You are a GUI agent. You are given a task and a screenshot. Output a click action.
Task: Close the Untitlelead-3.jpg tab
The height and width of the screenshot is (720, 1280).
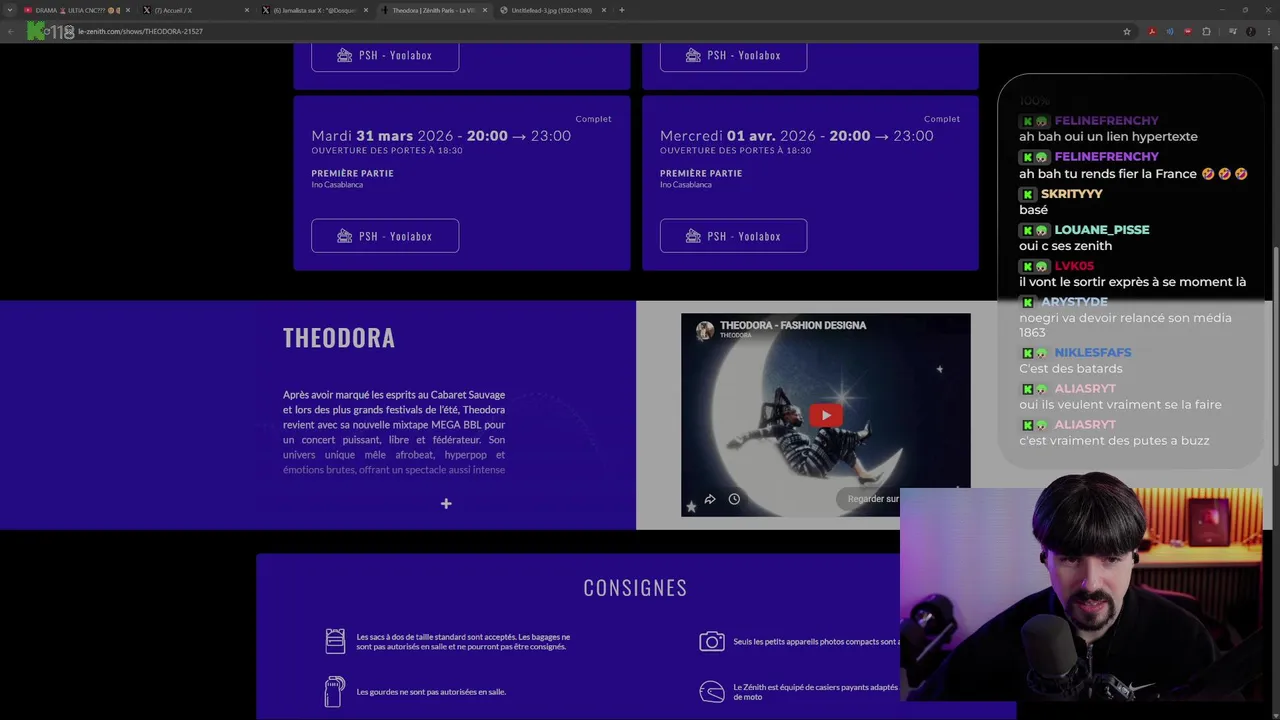click(604, 10)
